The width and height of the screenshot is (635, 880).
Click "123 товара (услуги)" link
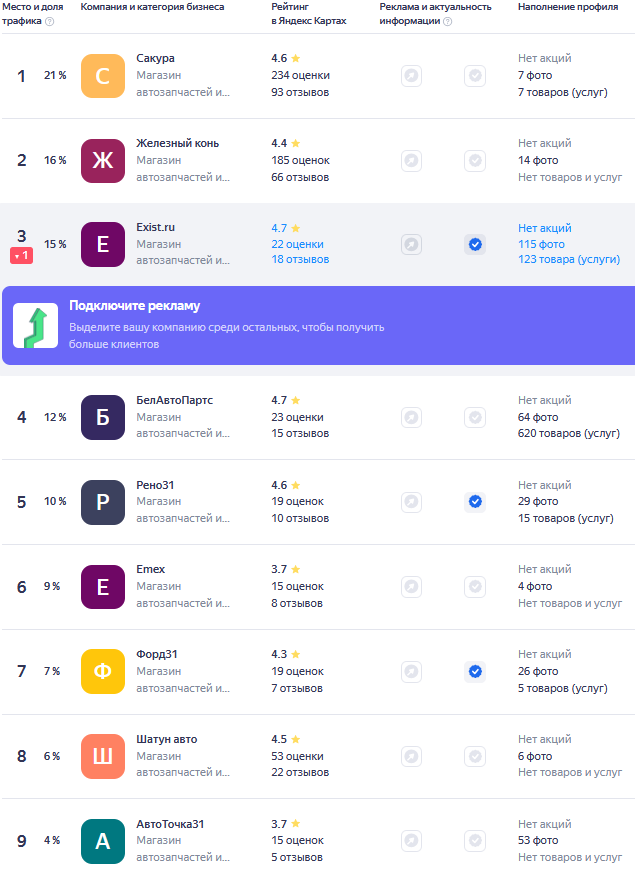[x=568, y=260]
